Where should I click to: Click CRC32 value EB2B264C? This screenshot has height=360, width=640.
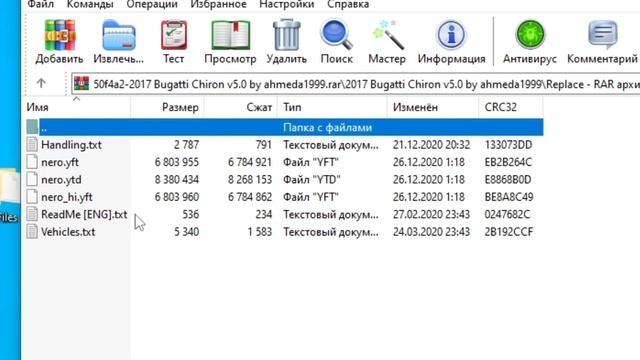(x=508, y=162)
